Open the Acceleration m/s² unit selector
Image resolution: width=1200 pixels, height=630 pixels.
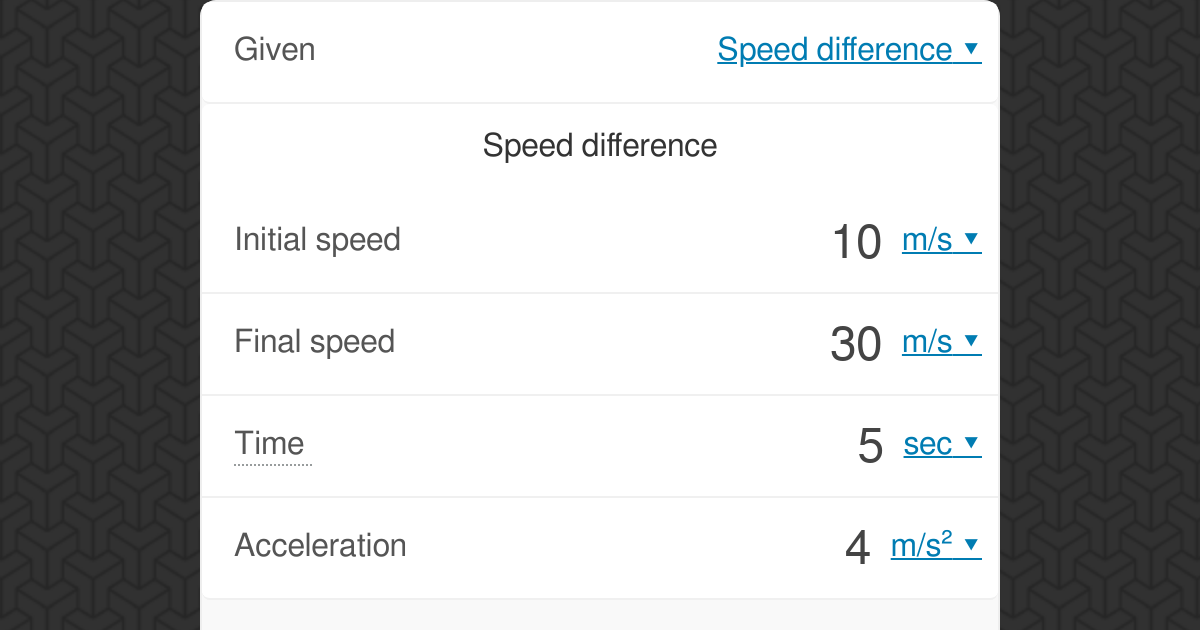pos(921,546)
